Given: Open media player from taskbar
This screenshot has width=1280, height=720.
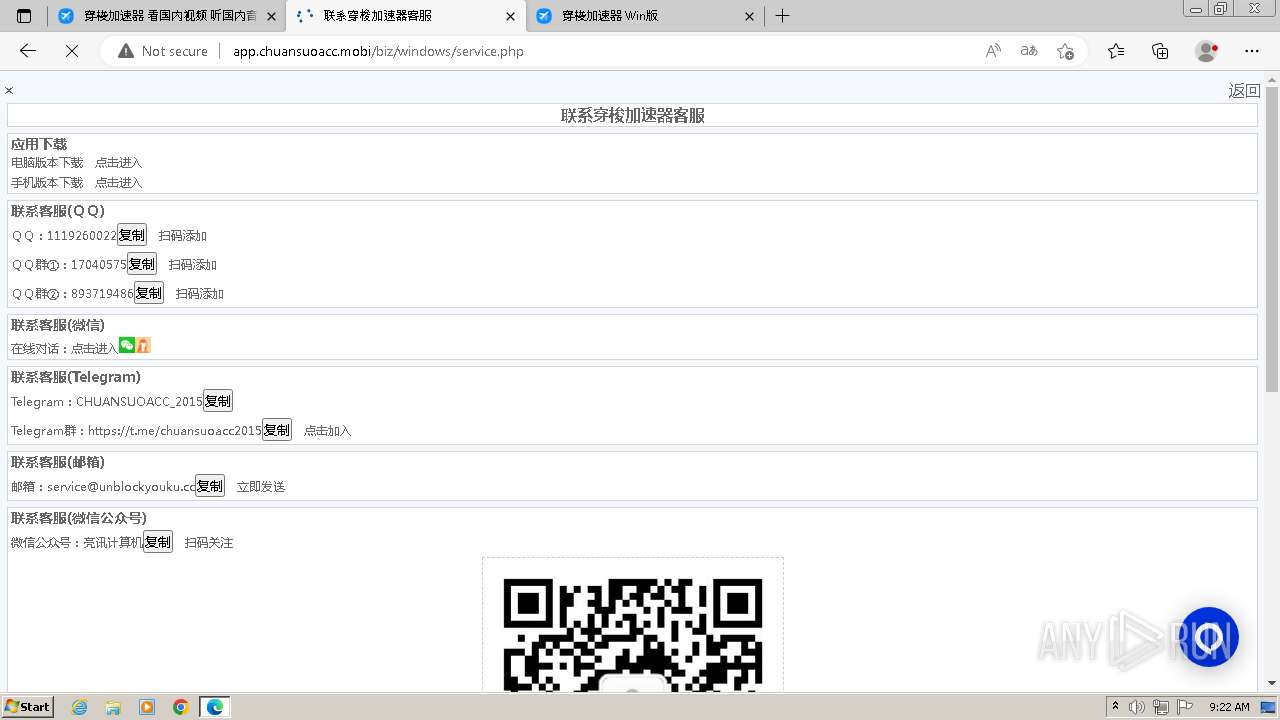Looking at the screenshot, I should (x=147, y=707).
